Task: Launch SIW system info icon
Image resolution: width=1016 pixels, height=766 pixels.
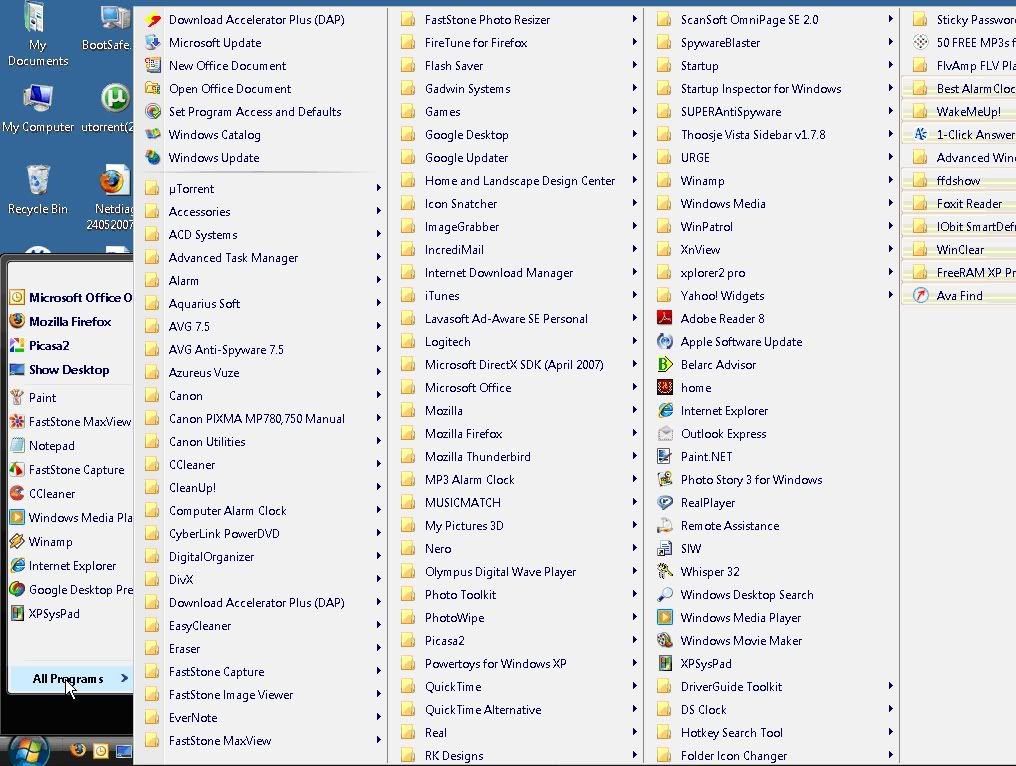Action: click(x=665, y=548)
